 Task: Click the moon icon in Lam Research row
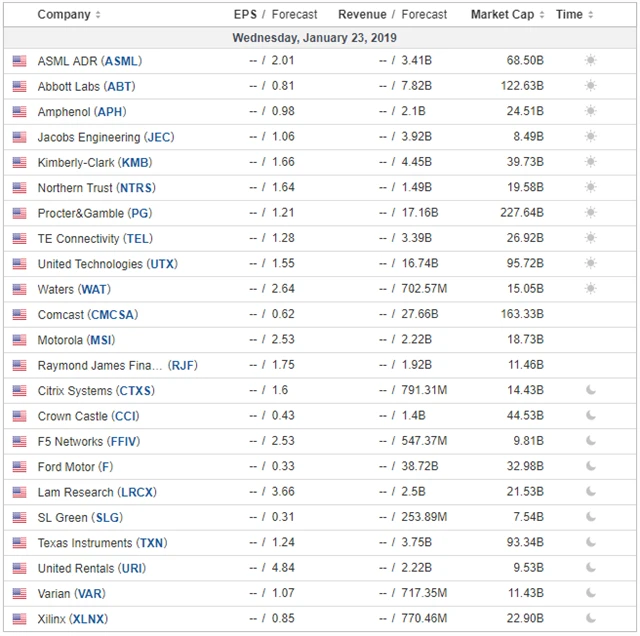tap(591, 492)
